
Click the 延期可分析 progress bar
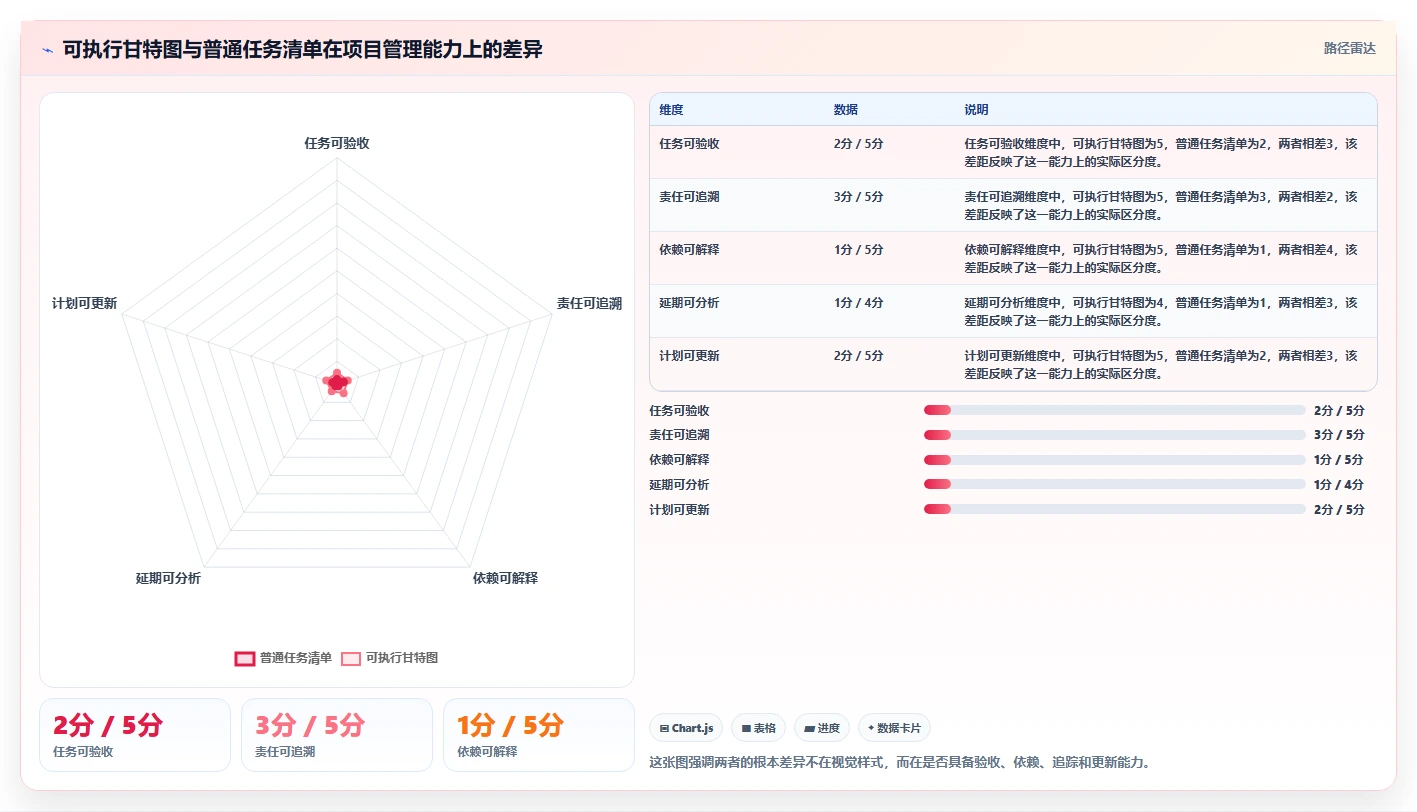point(1115,484)
